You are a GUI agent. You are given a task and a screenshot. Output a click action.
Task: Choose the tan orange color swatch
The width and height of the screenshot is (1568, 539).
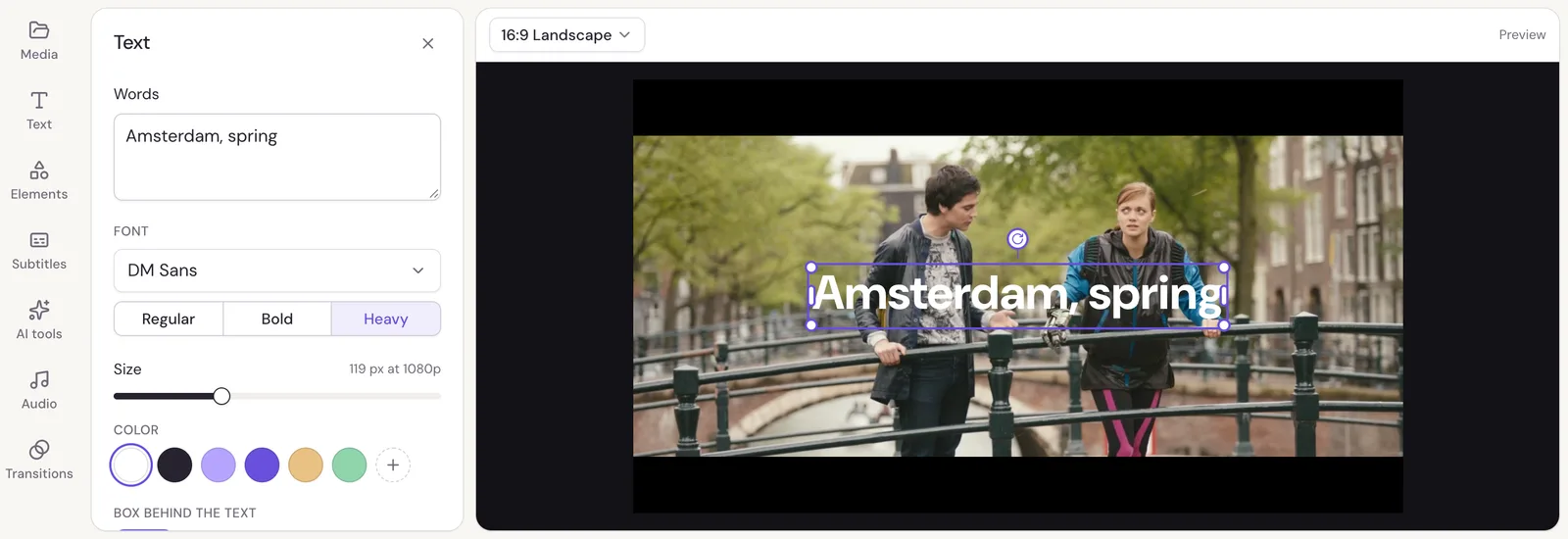306,465
